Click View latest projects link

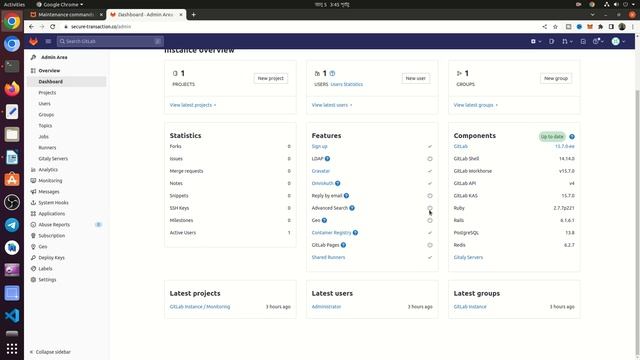[x=193, y=105]
